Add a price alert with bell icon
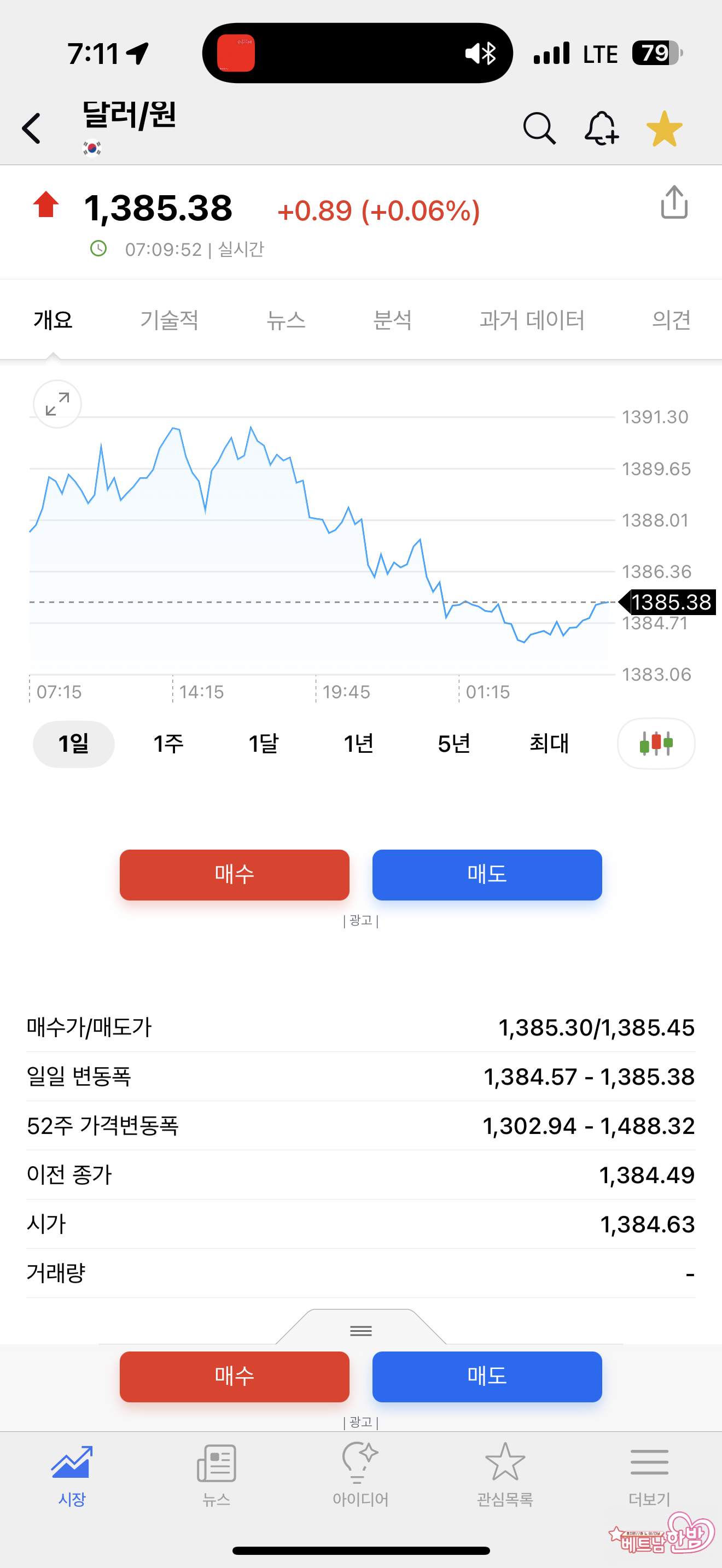 pos(602,128)
